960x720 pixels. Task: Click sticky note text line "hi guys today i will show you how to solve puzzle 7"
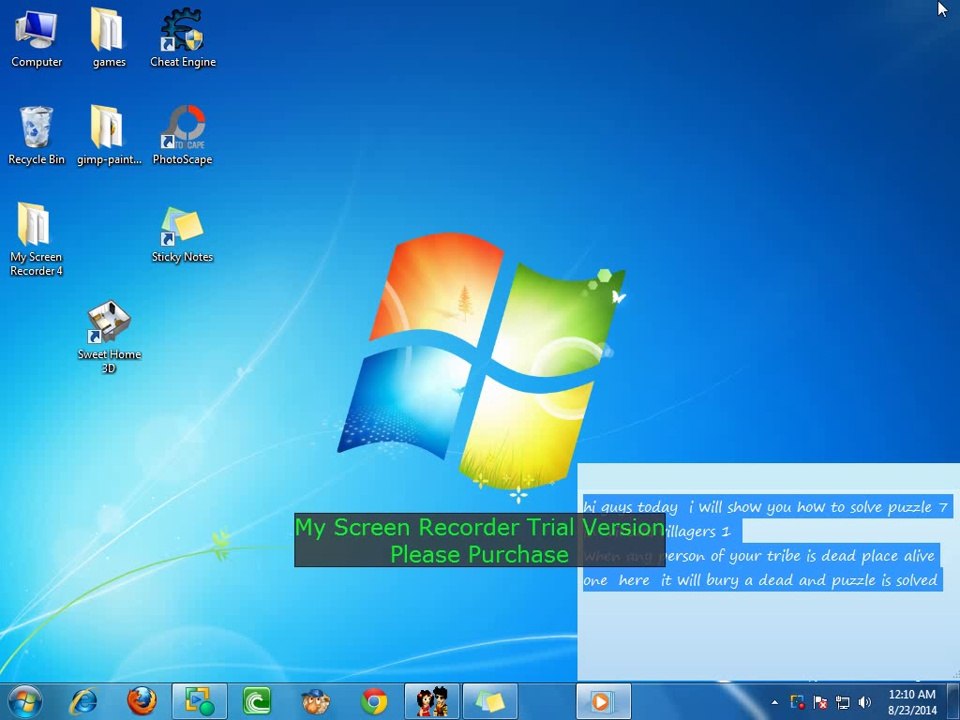pos(765,507)
